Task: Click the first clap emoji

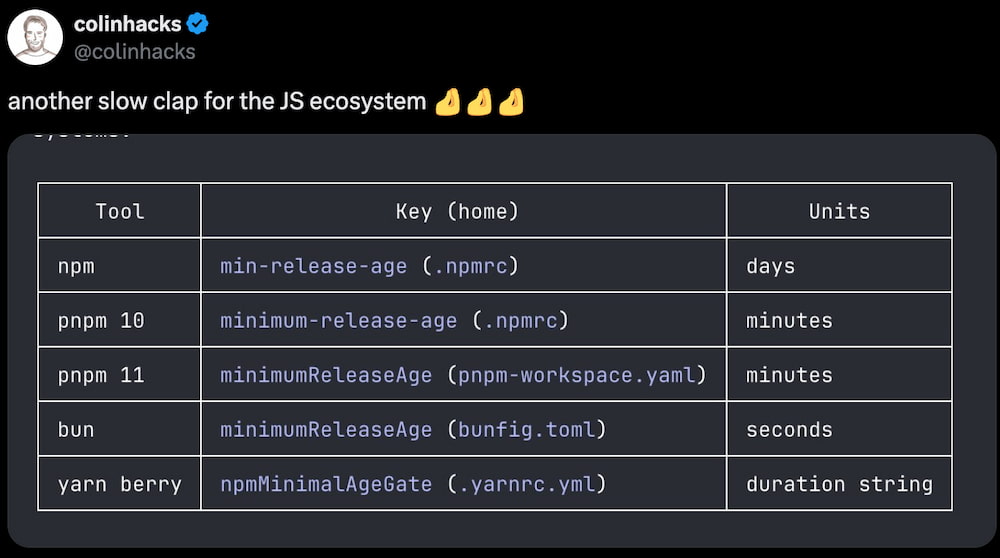Action: pos(448,101)
